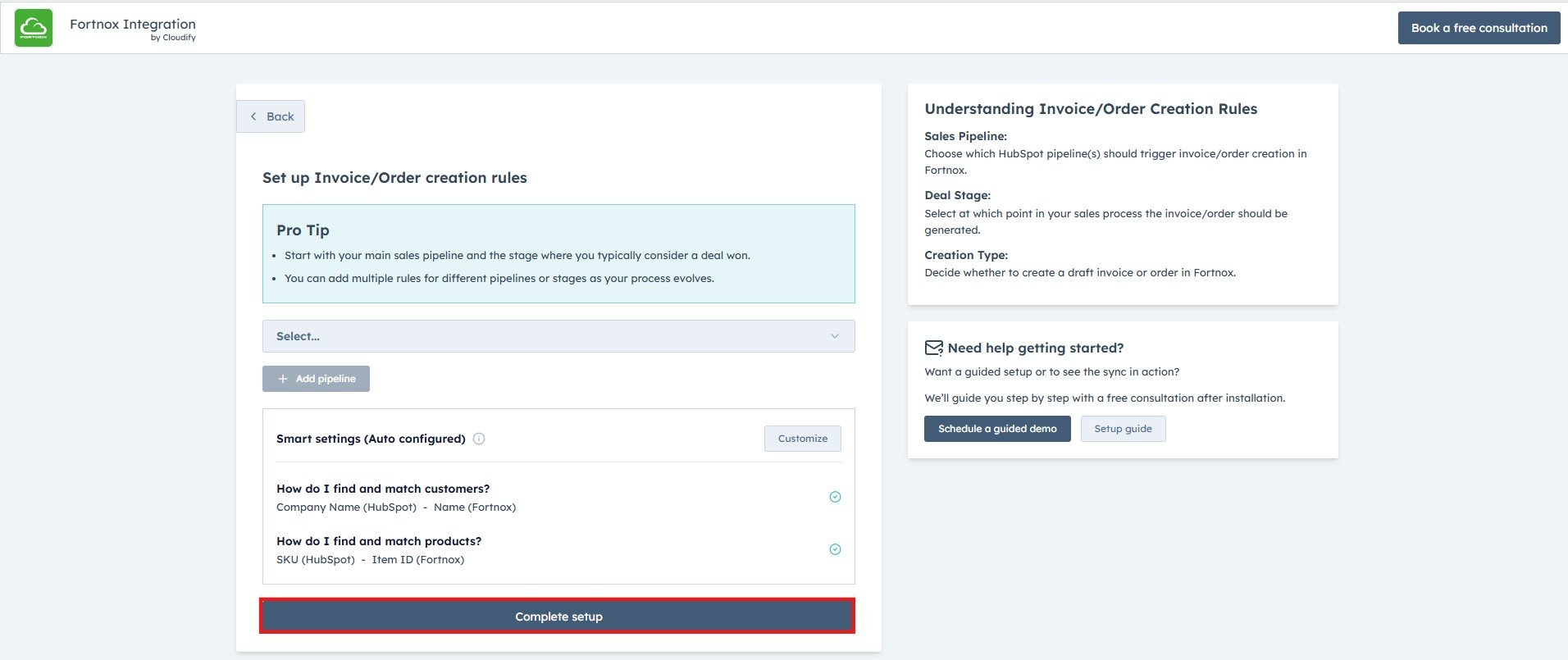Expand the chevron on the Select dropdown
Screen dimensions: 1568x660
click(x=834, y=336)
